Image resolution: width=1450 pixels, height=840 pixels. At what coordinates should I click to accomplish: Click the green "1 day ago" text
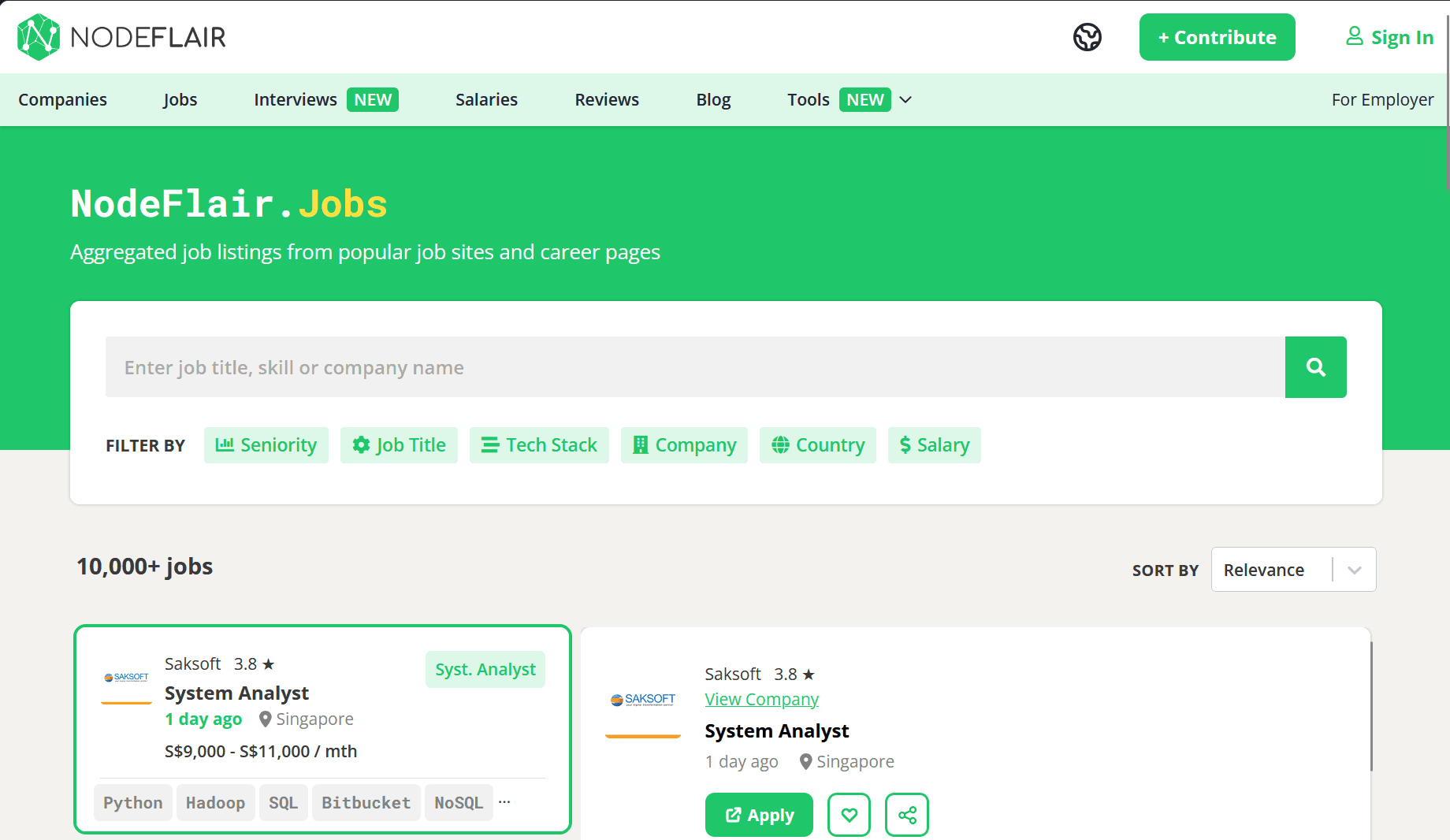pyautogui.click(x=203, y=719)
